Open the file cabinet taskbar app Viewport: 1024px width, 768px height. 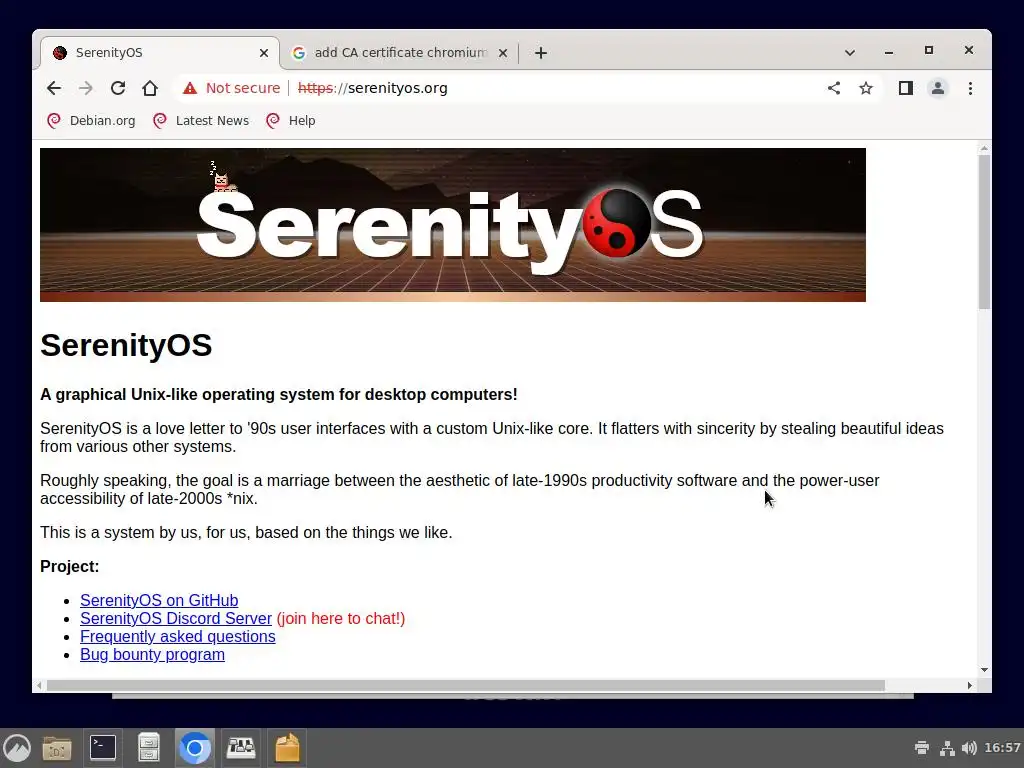148,748
